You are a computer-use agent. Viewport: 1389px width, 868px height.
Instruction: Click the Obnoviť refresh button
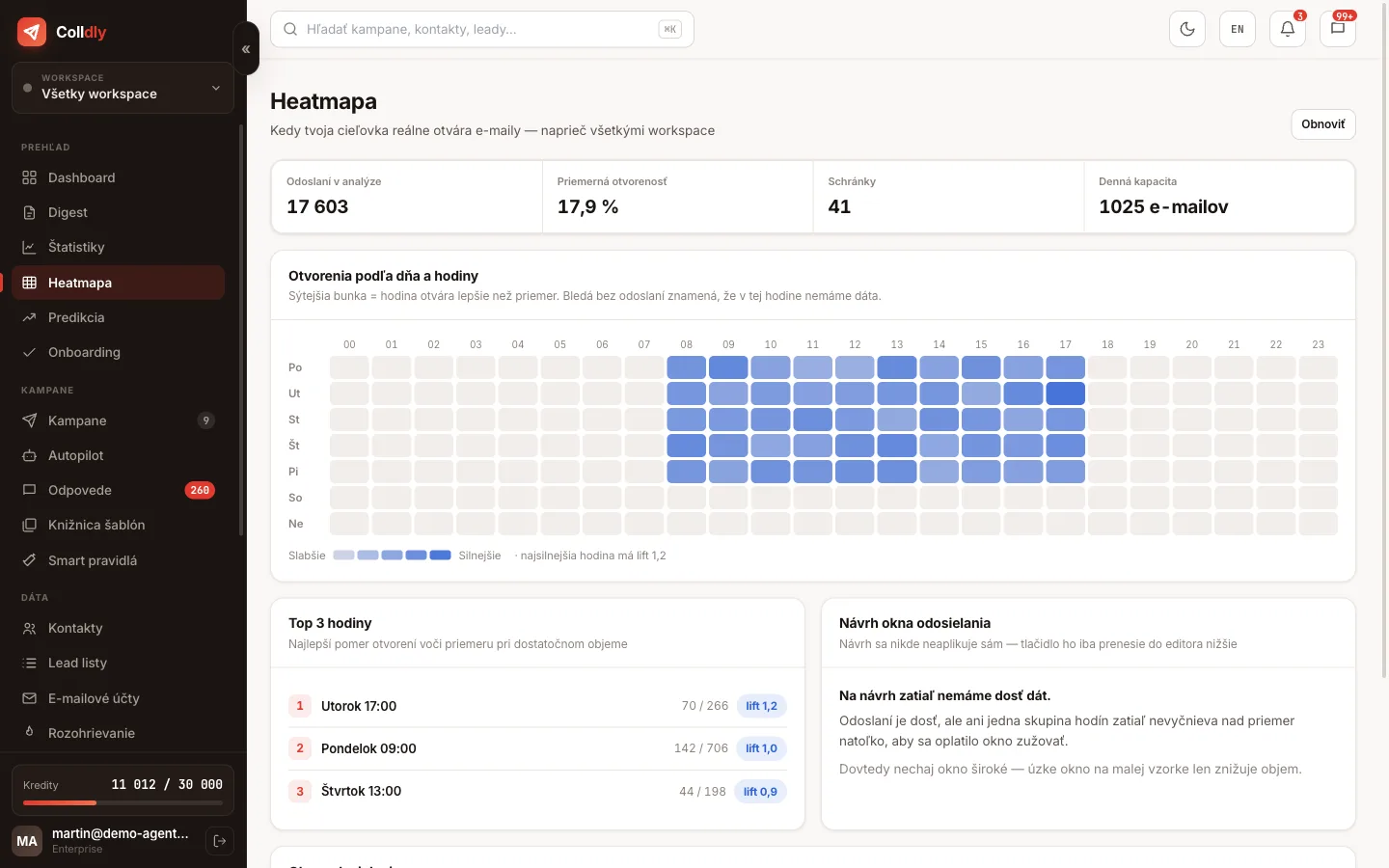coord(1323,124)
